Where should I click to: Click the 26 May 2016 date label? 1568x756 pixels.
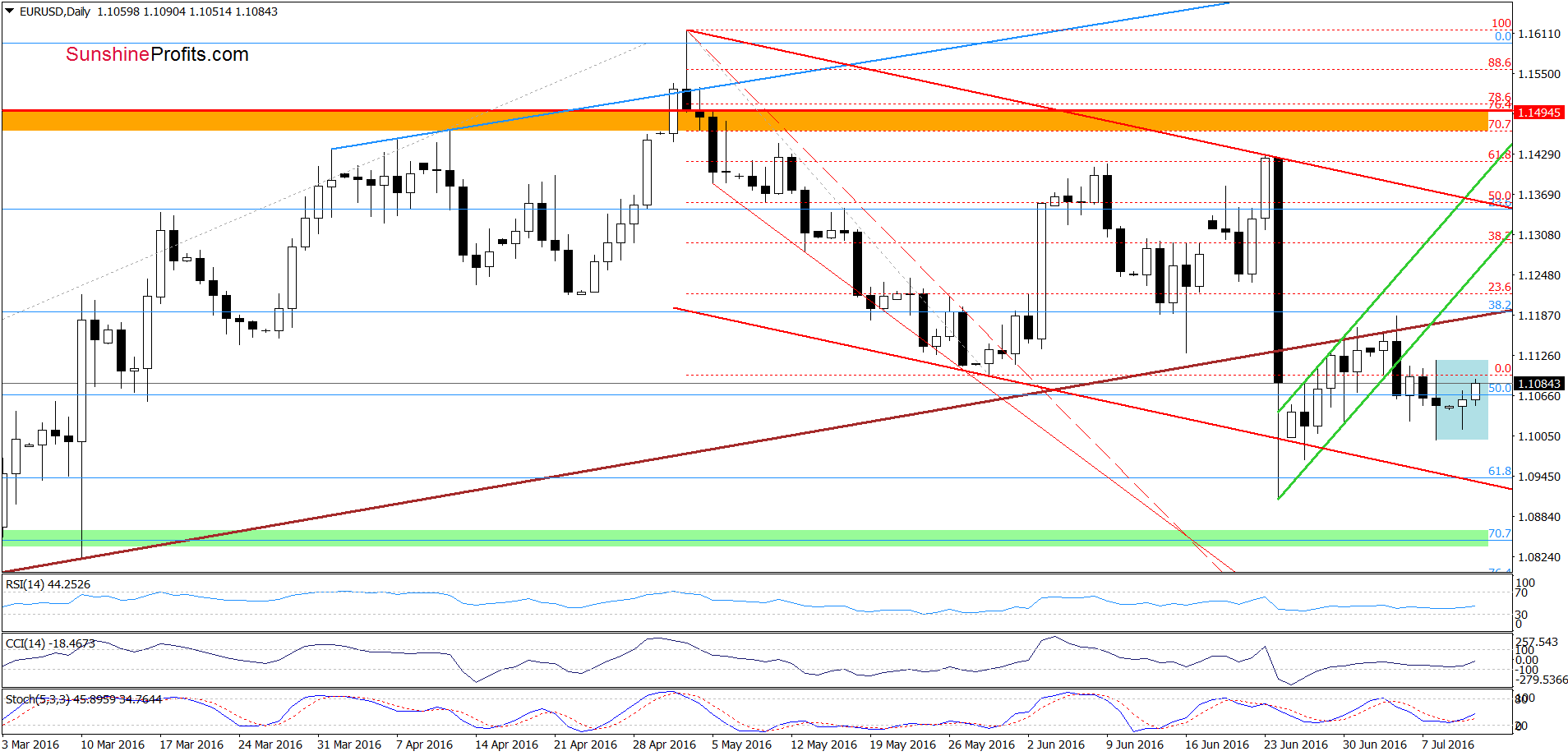[x=982, y=744]
